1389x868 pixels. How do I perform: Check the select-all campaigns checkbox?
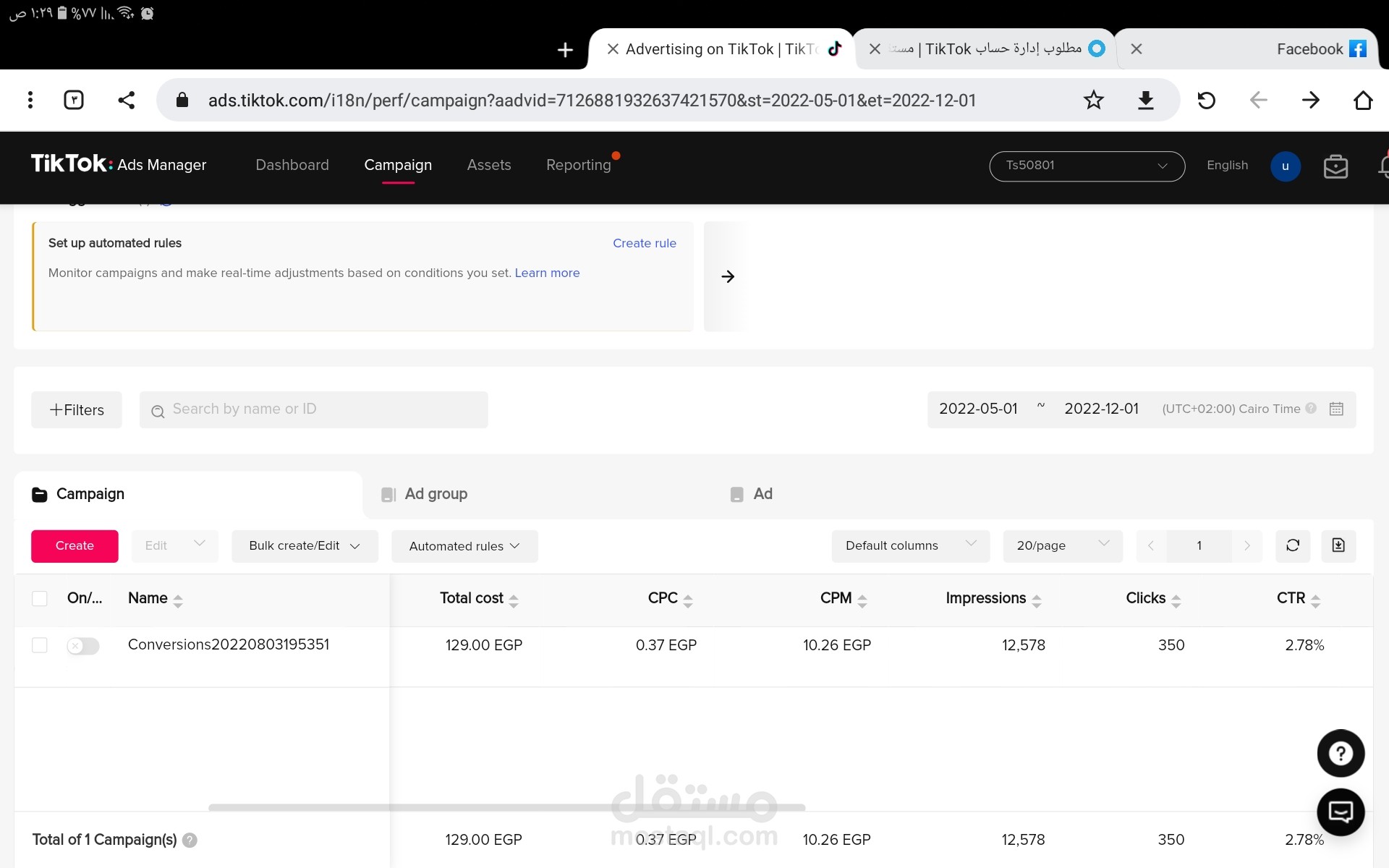pos(39,598)
